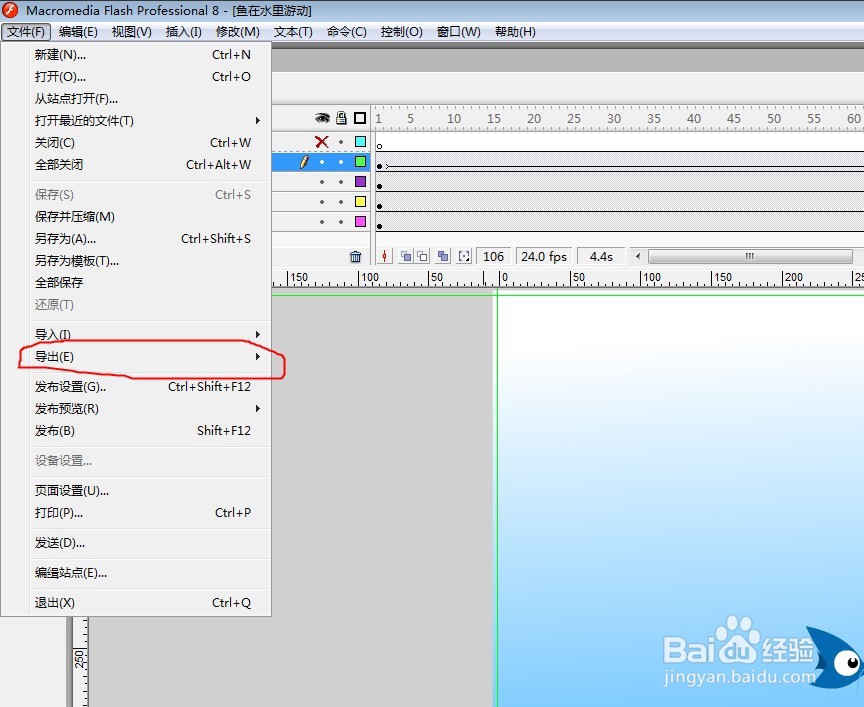Expand 打开最近的文件(T) submenu
This screenshot has width=864, height=707.
[x=149, y=121]
